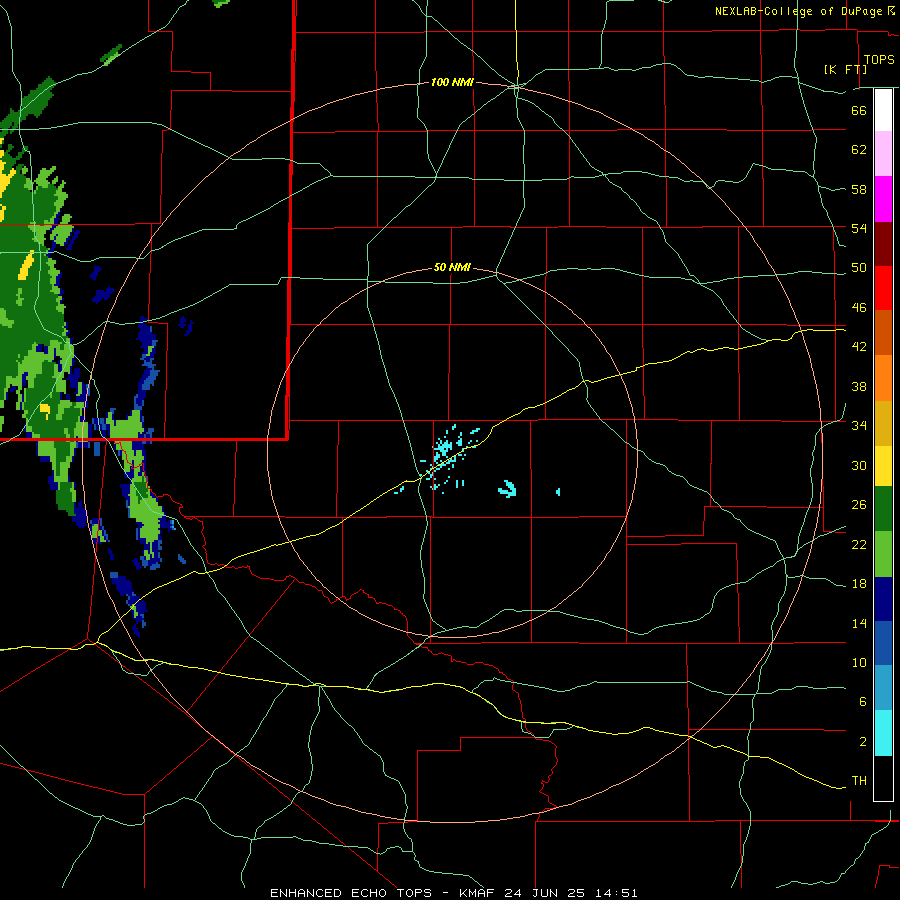This screenshot has height=900, width=900.
Task: Click the NEXLAB-College of DuPage label
Action: pyautogui.click(x=800, y=11)
